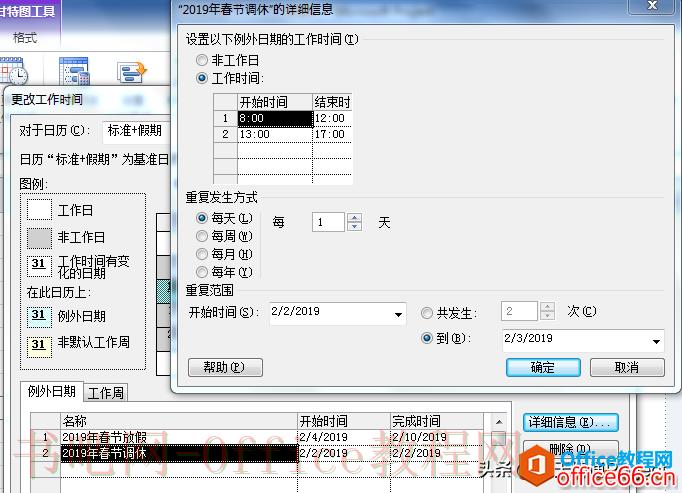The width and height of the screenshot is (682, 493).
Task: Click the row 2 header in working times
Action: pos(225,134)
